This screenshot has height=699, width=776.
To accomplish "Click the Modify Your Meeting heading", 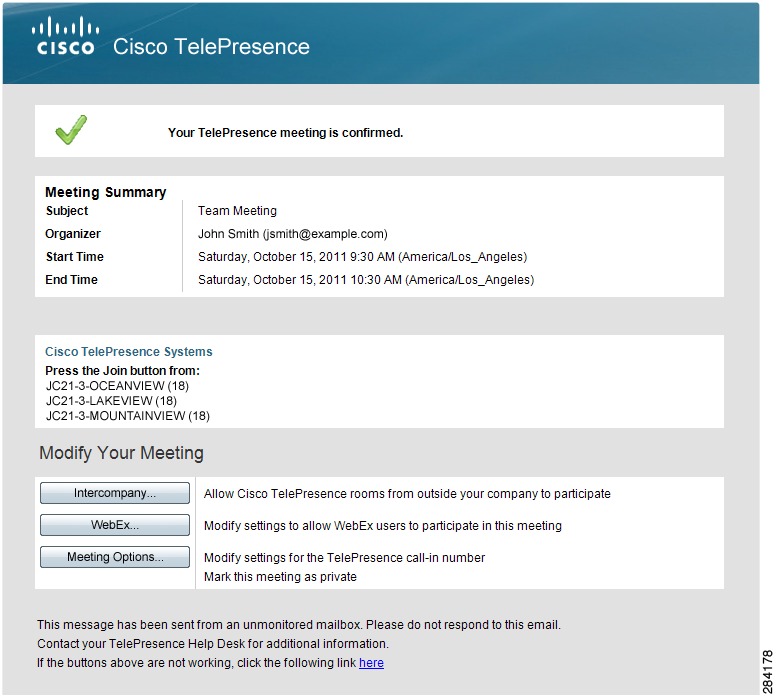I will (121, 453).
